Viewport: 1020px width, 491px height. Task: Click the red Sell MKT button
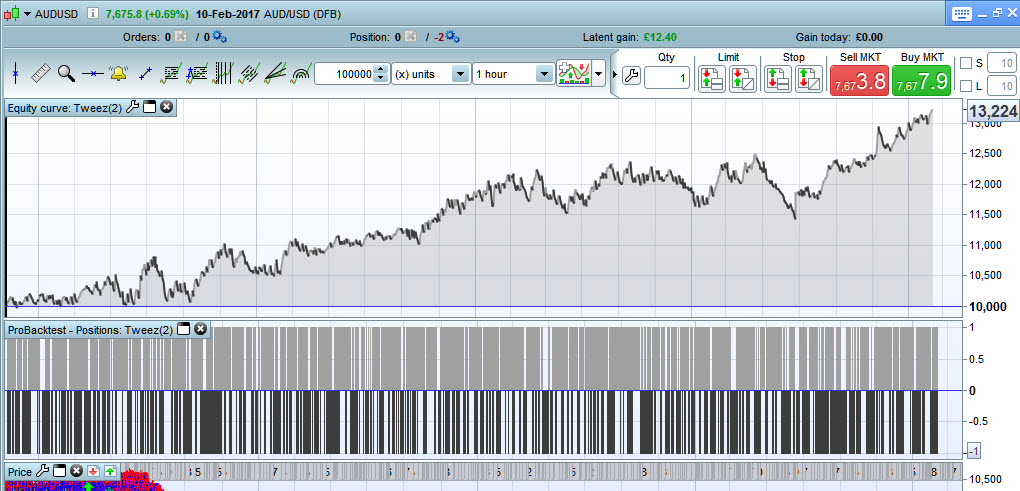pyautogui.click(x=858, y=80)
